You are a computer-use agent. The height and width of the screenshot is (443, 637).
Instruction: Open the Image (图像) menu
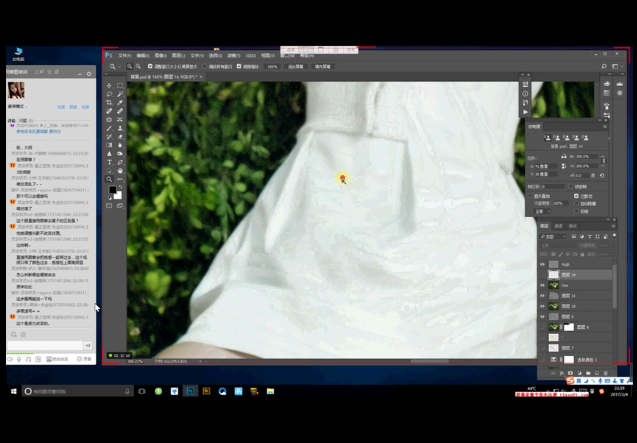point(160,56)
